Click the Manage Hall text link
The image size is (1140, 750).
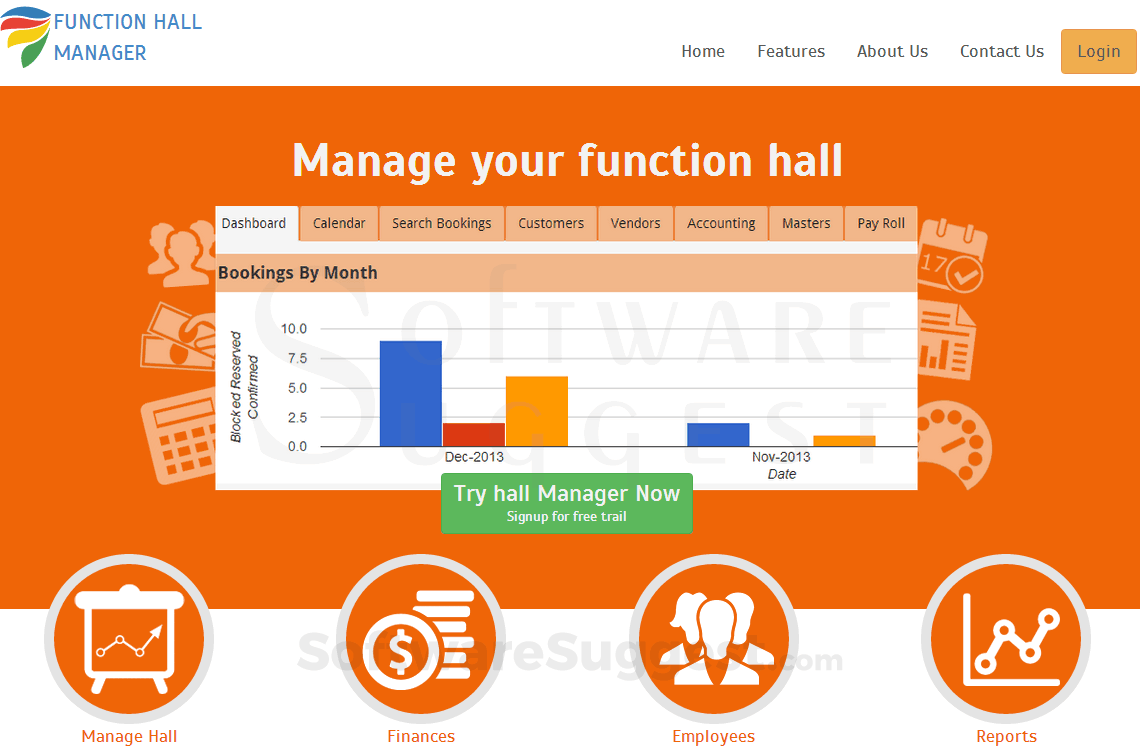click(x=129, y=737)
